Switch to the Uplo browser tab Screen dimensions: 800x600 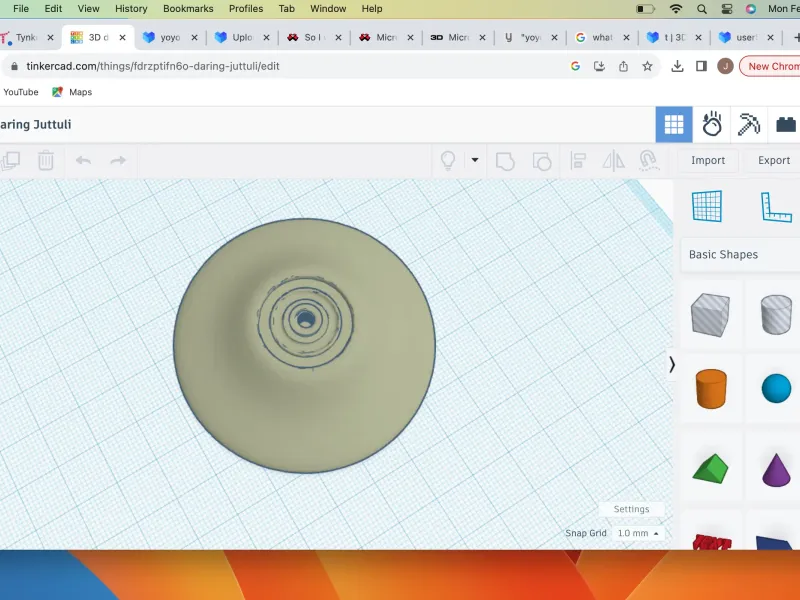click(242, 37)
